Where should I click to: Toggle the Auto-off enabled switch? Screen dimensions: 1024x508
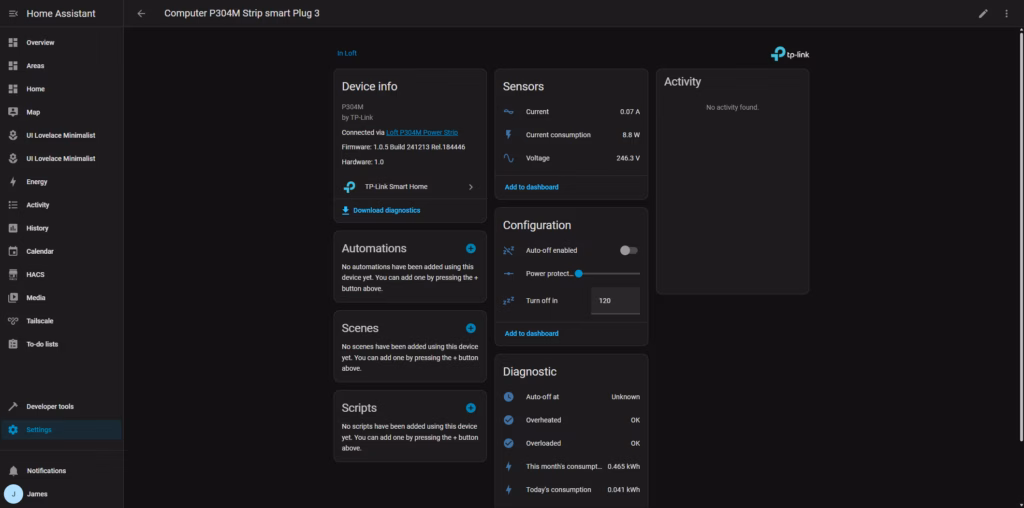pyautogui.click(x=628, y=250)
